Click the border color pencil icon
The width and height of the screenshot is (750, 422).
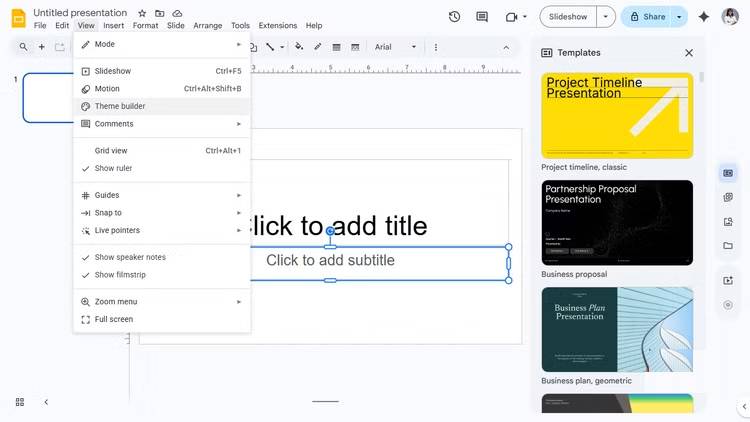coord(318,47)
